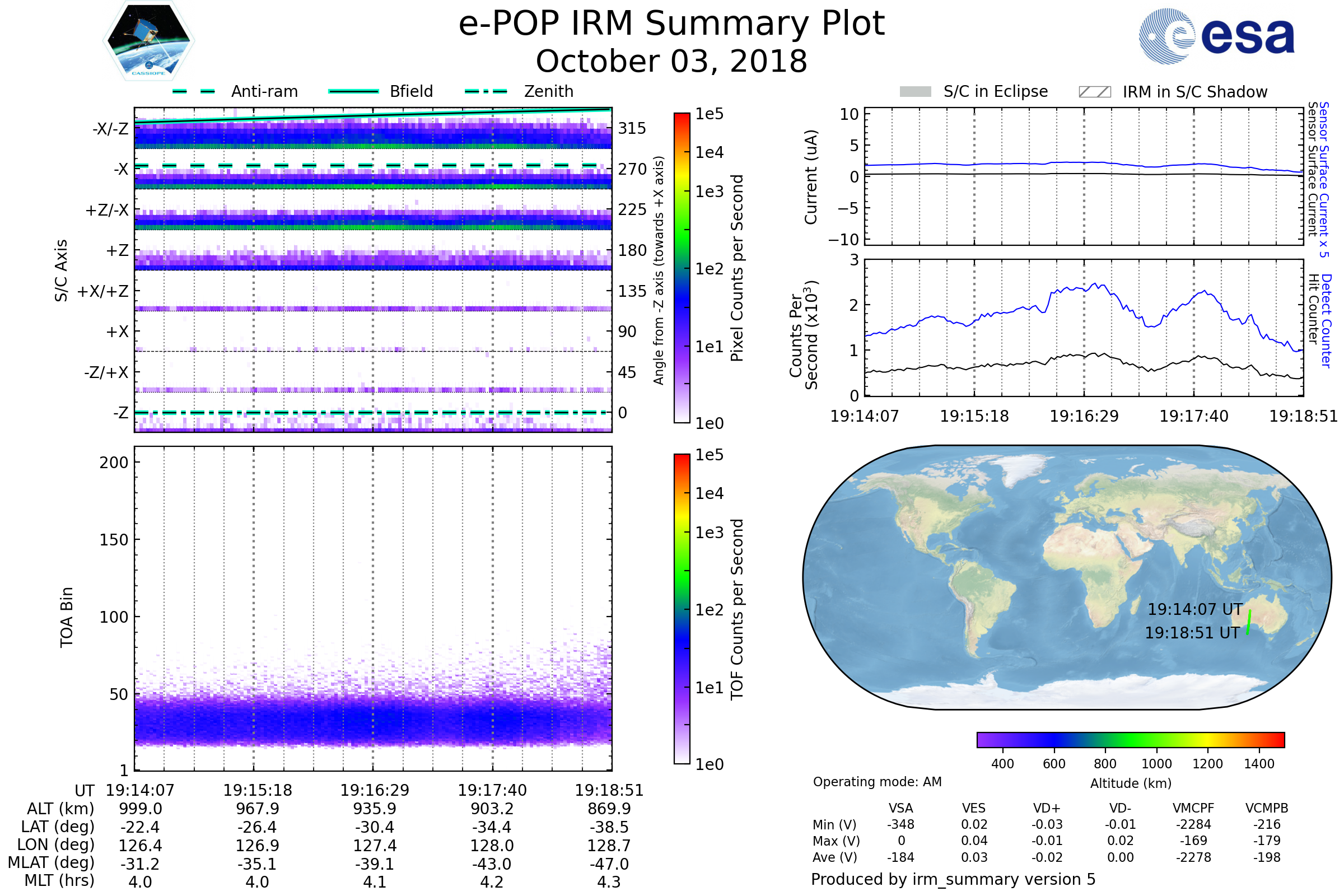
Task: Click the IRM in S/C Shadow hatched patch
Action: [x=1094, y=92]
